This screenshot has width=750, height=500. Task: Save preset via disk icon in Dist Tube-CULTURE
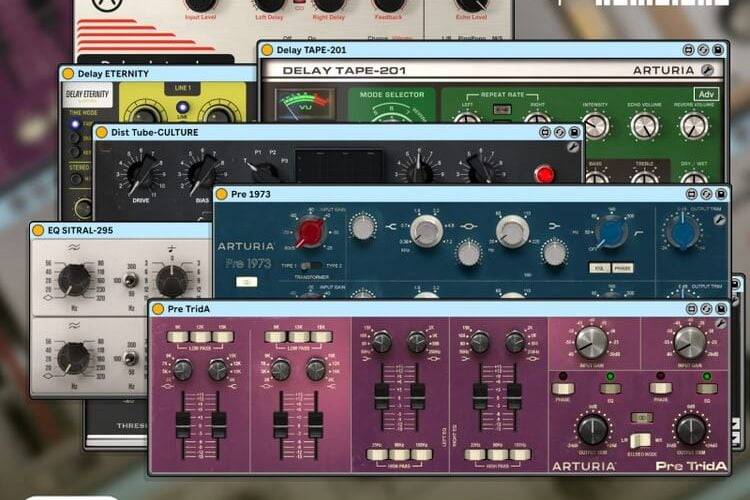[574, 132]
